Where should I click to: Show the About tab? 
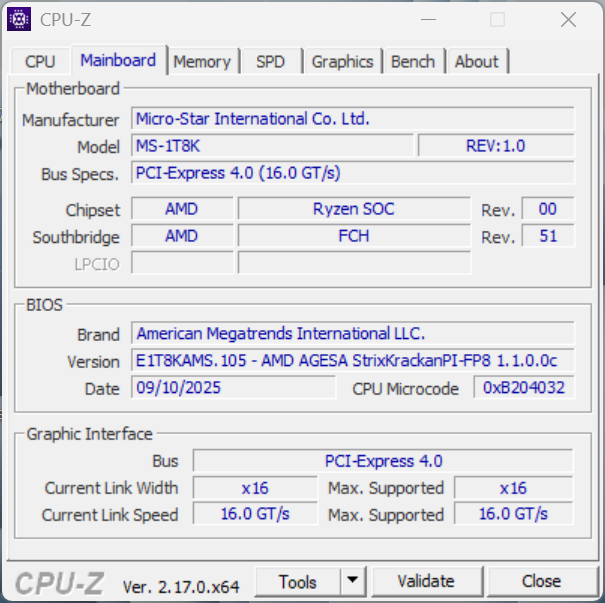[x=476, y=61]
